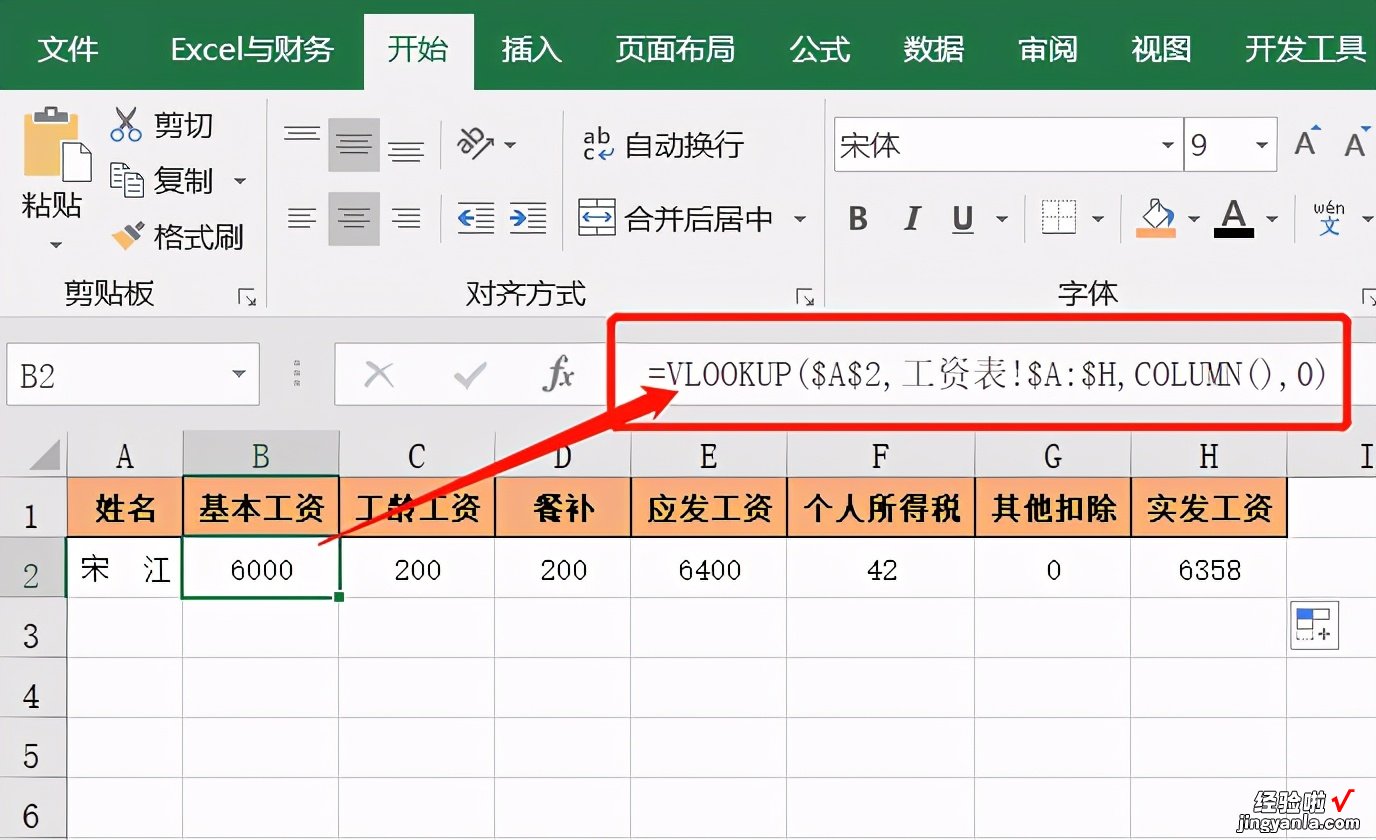This screenshot has height=840, width=1376.
Task: Apply the font color A
Action: pos(1235,218)
